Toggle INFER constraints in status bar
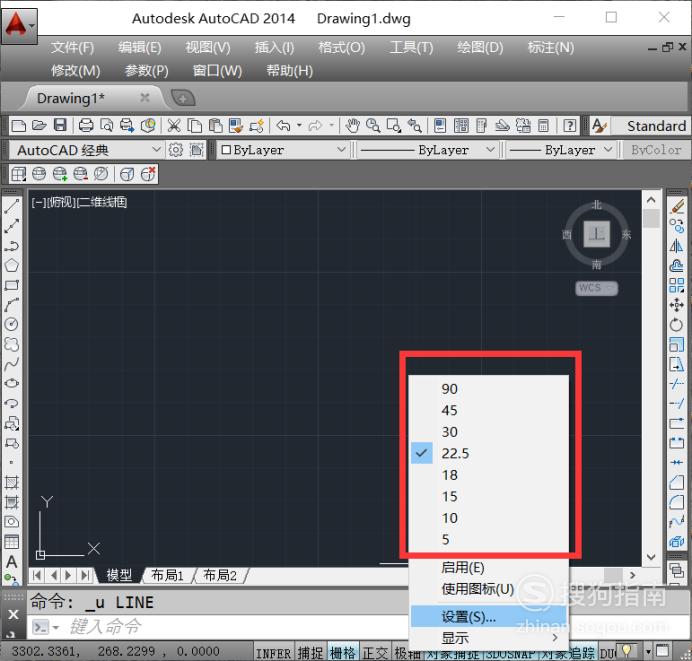 pyautogui.click(x=274, y=653)
